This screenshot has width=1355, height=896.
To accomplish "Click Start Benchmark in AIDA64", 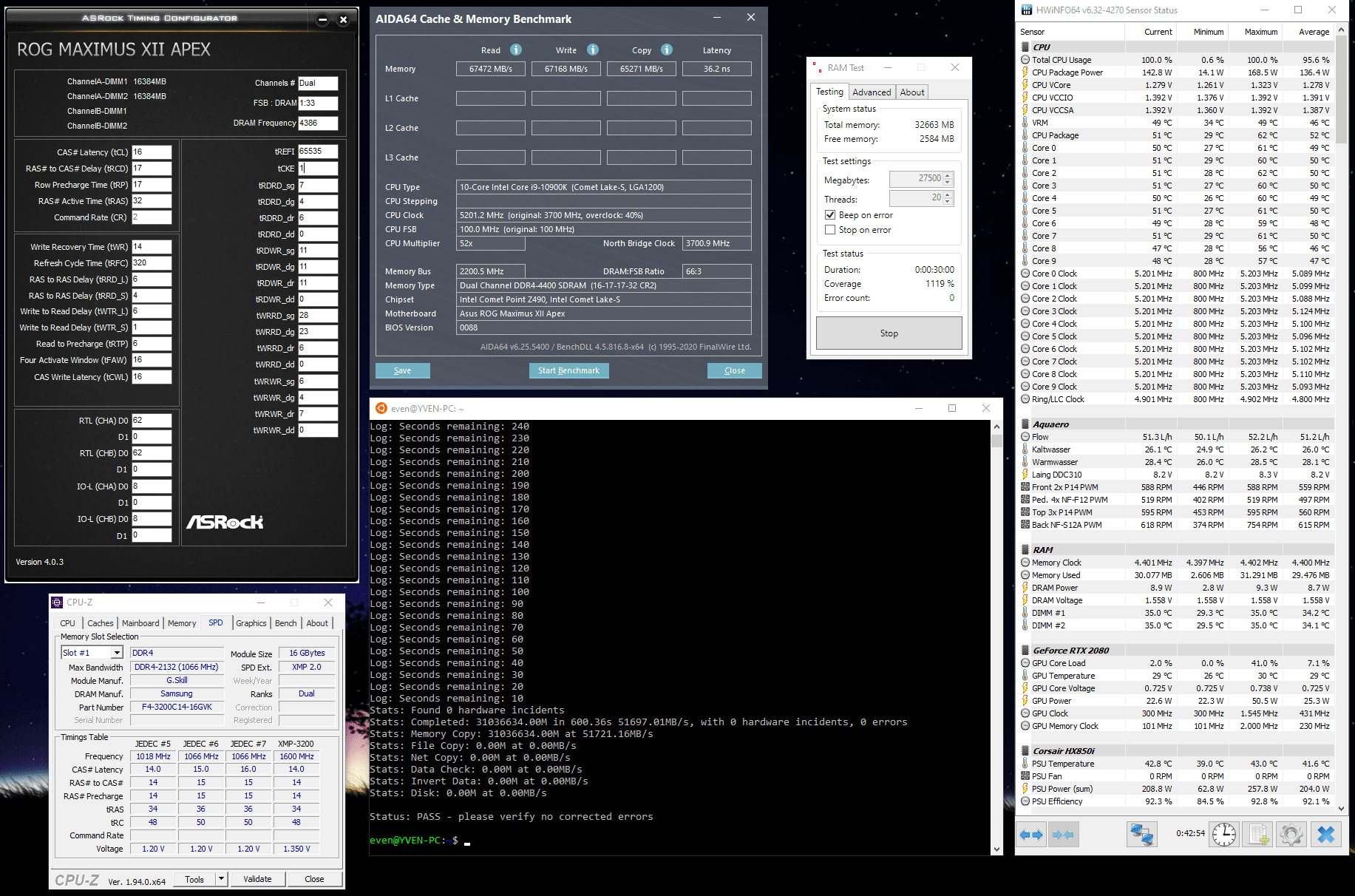I will point(568,370).
